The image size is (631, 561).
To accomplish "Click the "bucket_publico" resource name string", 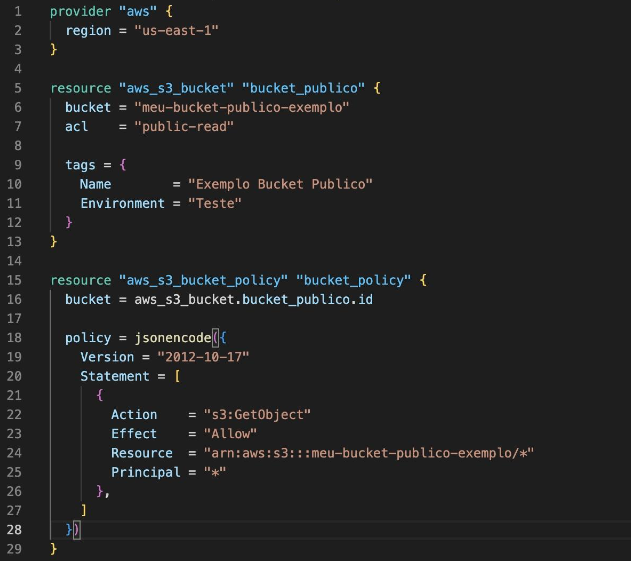I will [x=303, y=88].
